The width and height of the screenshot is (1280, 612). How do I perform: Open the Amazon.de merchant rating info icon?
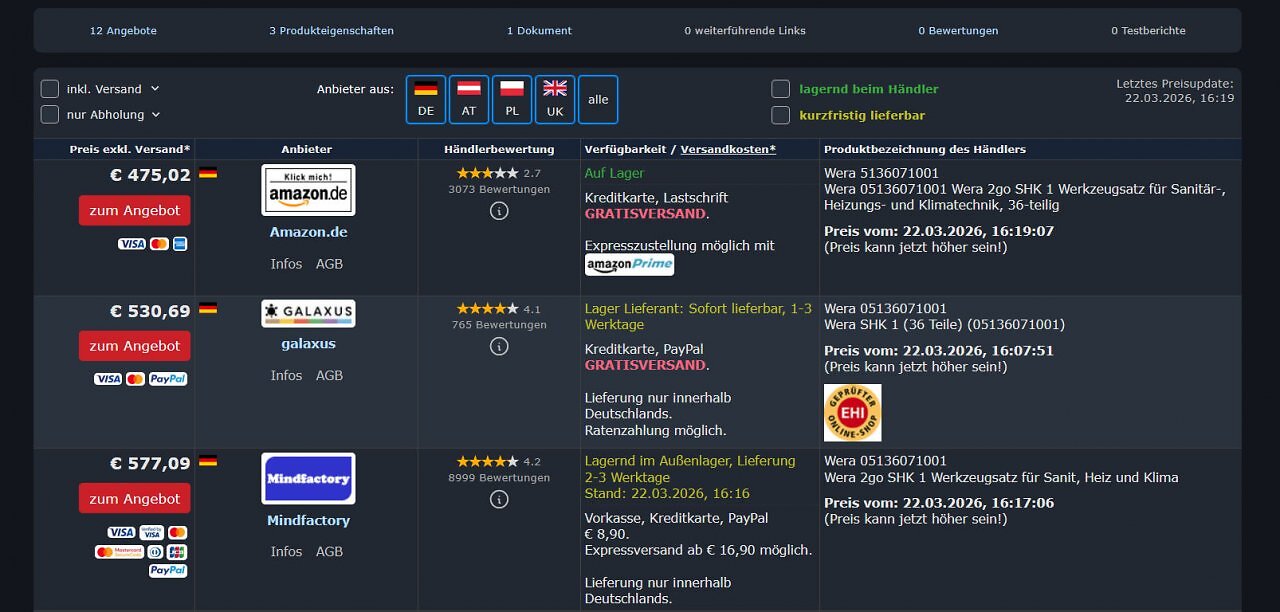tap(499, 211)
